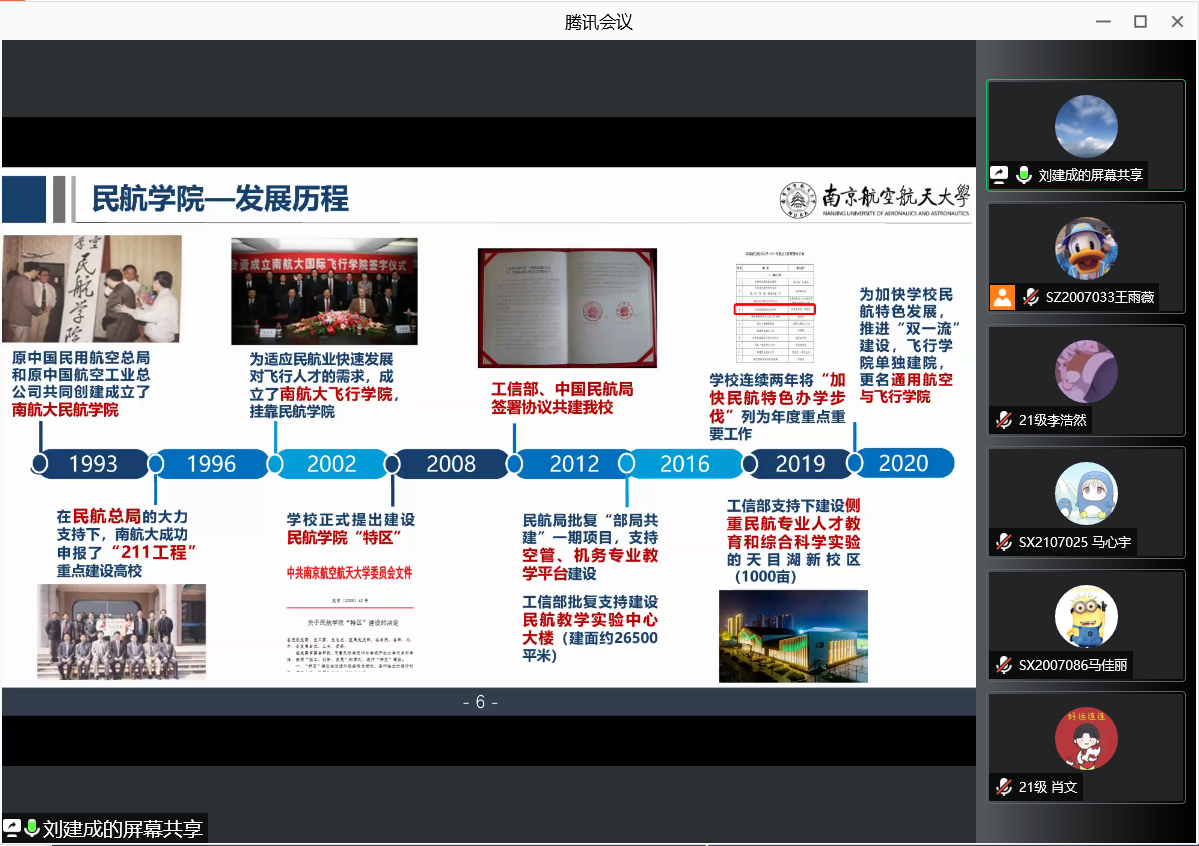Click the muted microphone icon for SZ2007033王雨薇

click(1030, 297)
